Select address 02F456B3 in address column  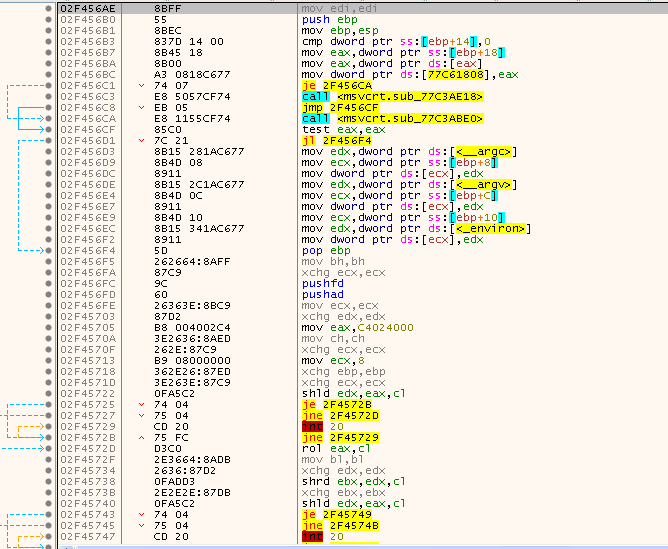(87, 42)
